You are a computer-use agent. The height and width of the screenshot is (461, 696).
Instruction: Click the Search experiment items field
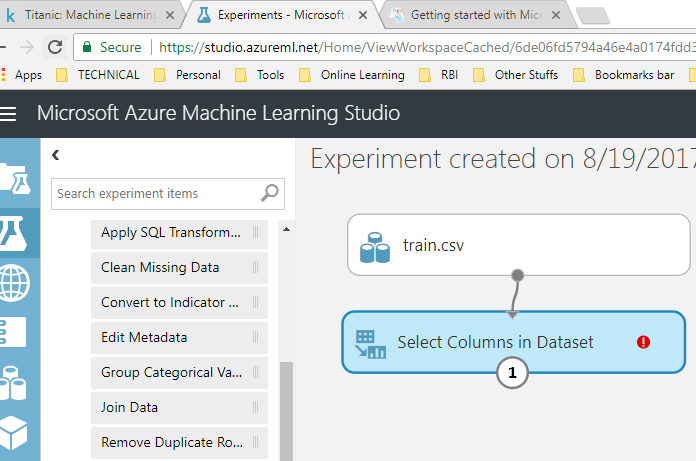coord(156,194)
